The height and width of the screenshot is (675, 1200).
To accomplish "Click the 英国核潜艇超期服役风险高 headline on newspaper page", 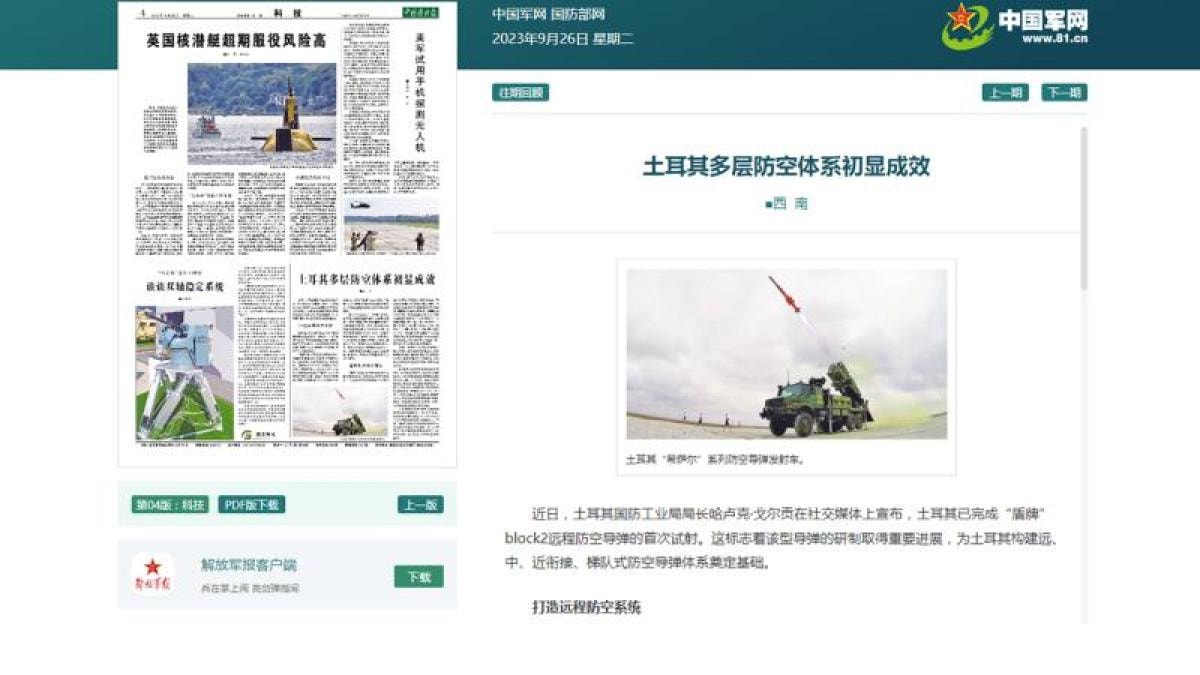I will pyautogui.click(x=236, y=41).
